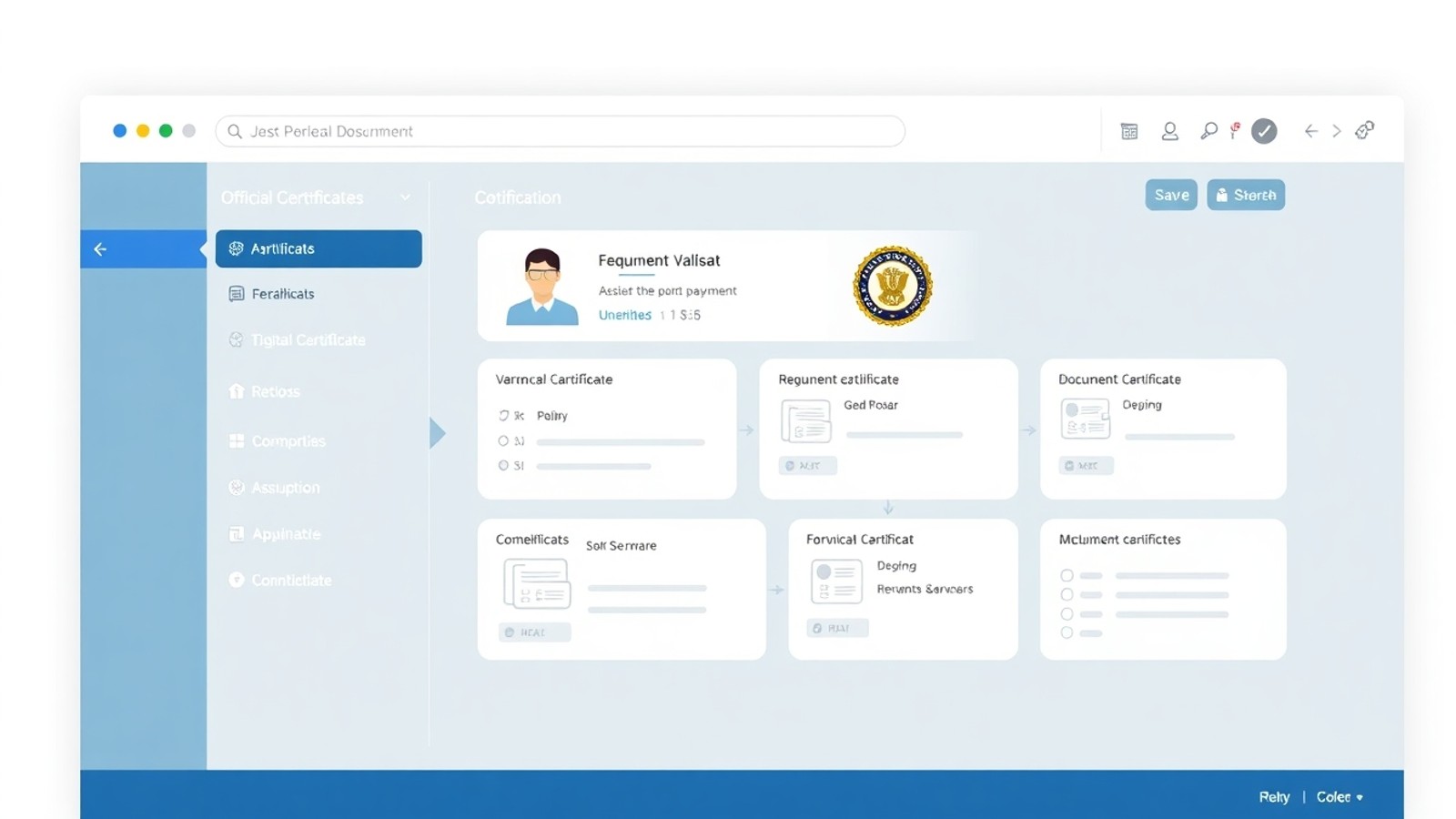Click the gray checkmark circle icon
The height and width of the screenshot is (819, 1456).
point(1264,131)
